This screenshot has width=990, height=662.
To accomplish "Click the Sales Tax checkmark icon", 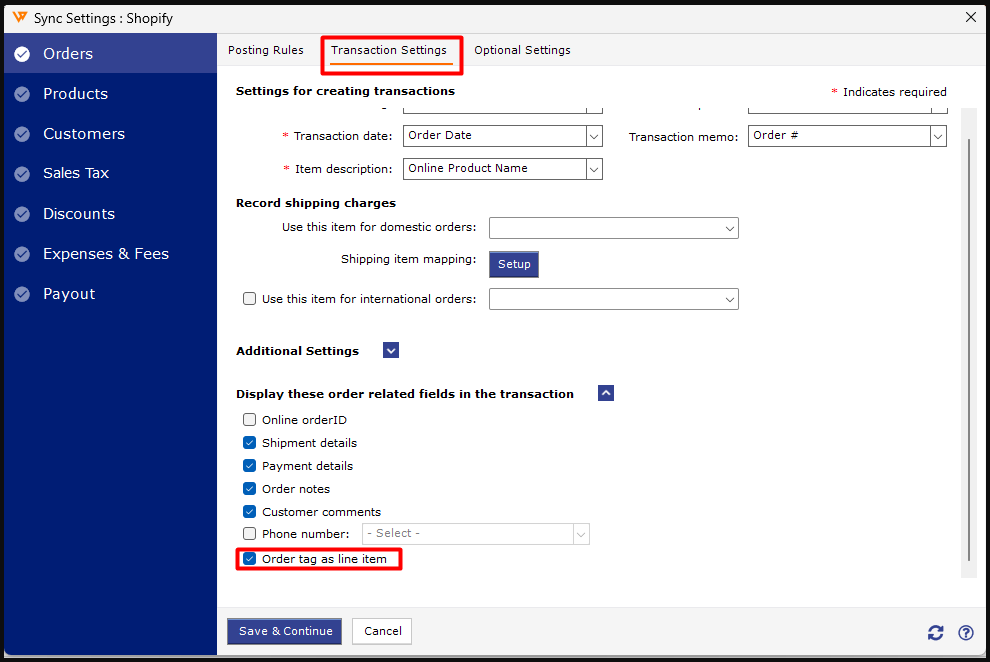I will tap(22, 174).
